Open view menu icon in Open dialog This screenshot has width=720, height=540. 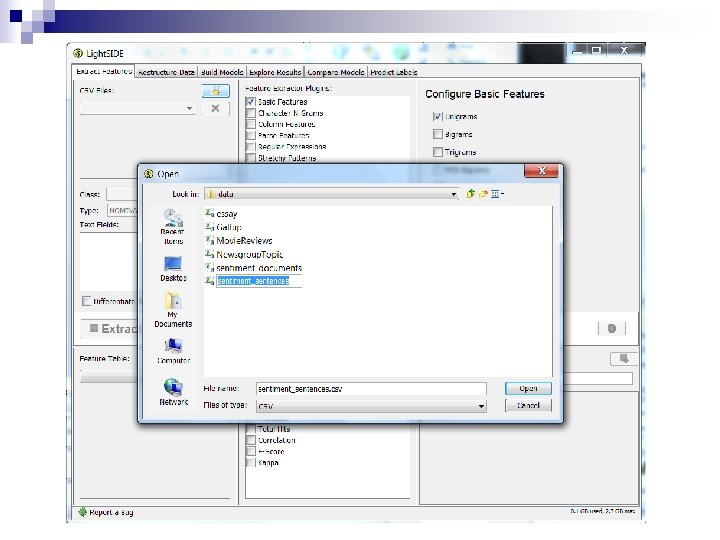[x=496, y=194]
